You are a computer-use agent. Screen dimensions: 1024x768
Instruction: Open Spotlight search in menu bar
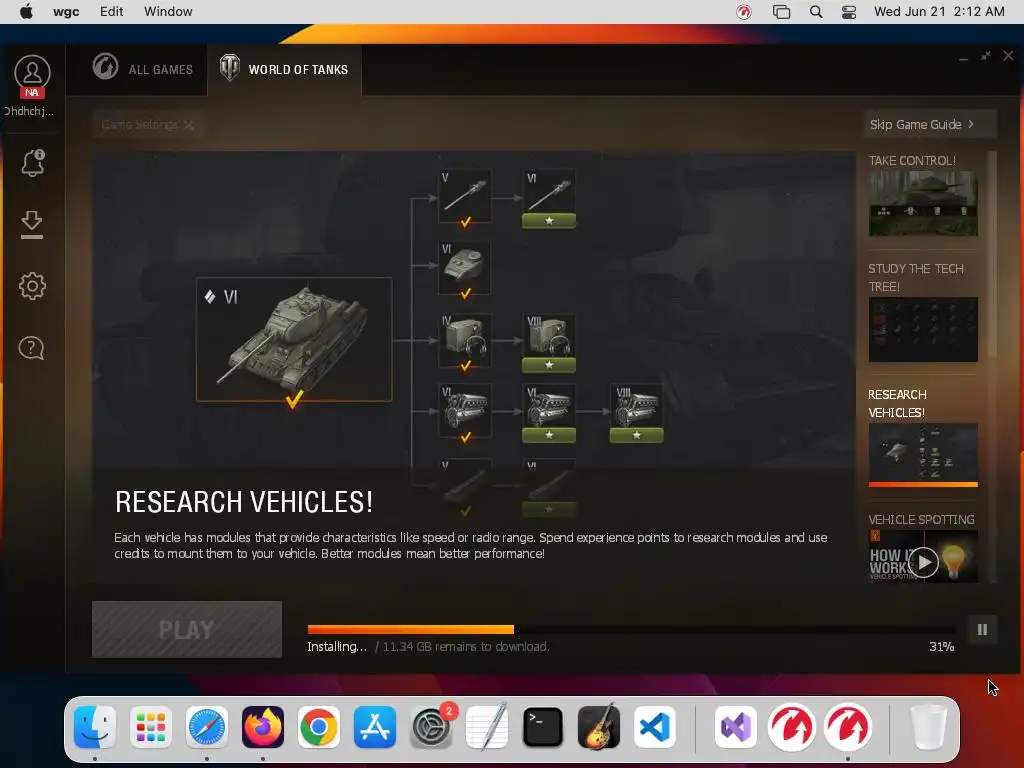coord(816,12)
